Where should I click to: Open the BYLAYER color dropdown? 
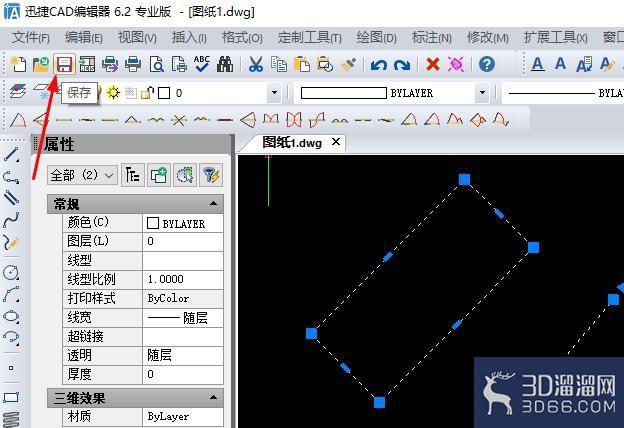click(x=482, y=93)
